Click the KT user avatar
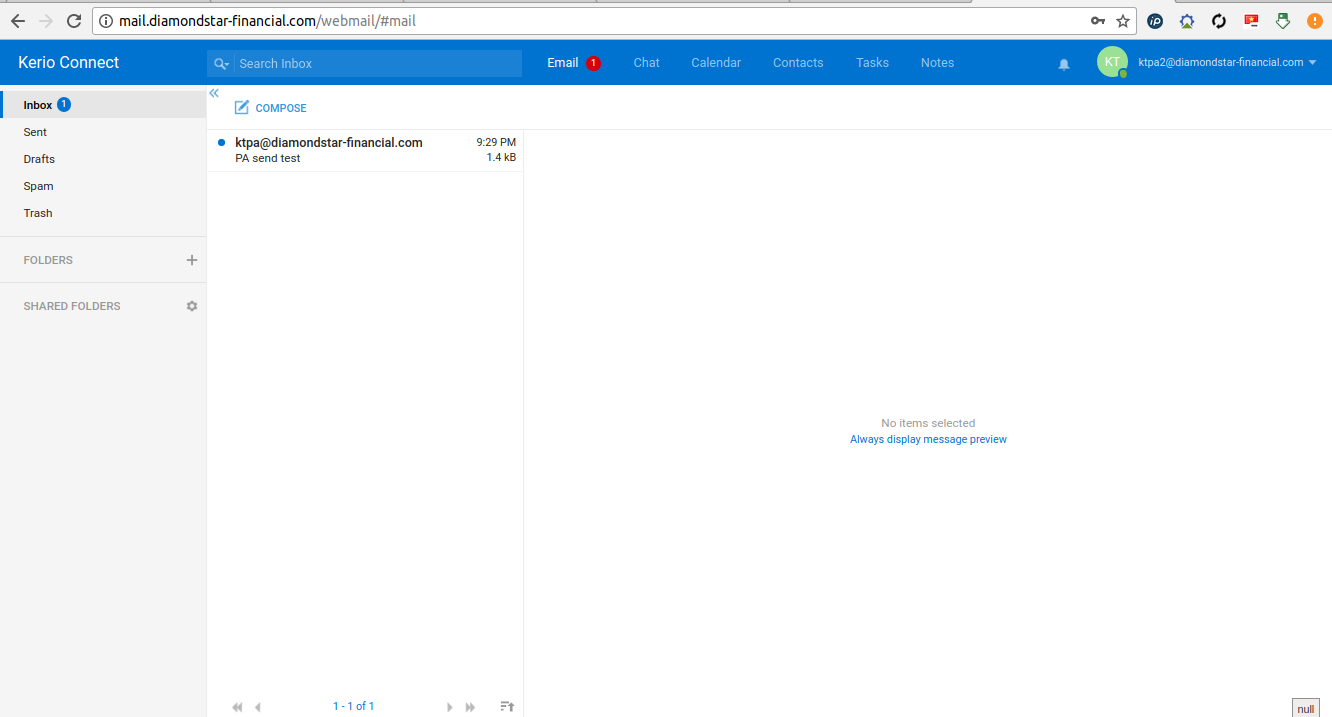This screenshot has width=1332, height=717. [1112, 62]
